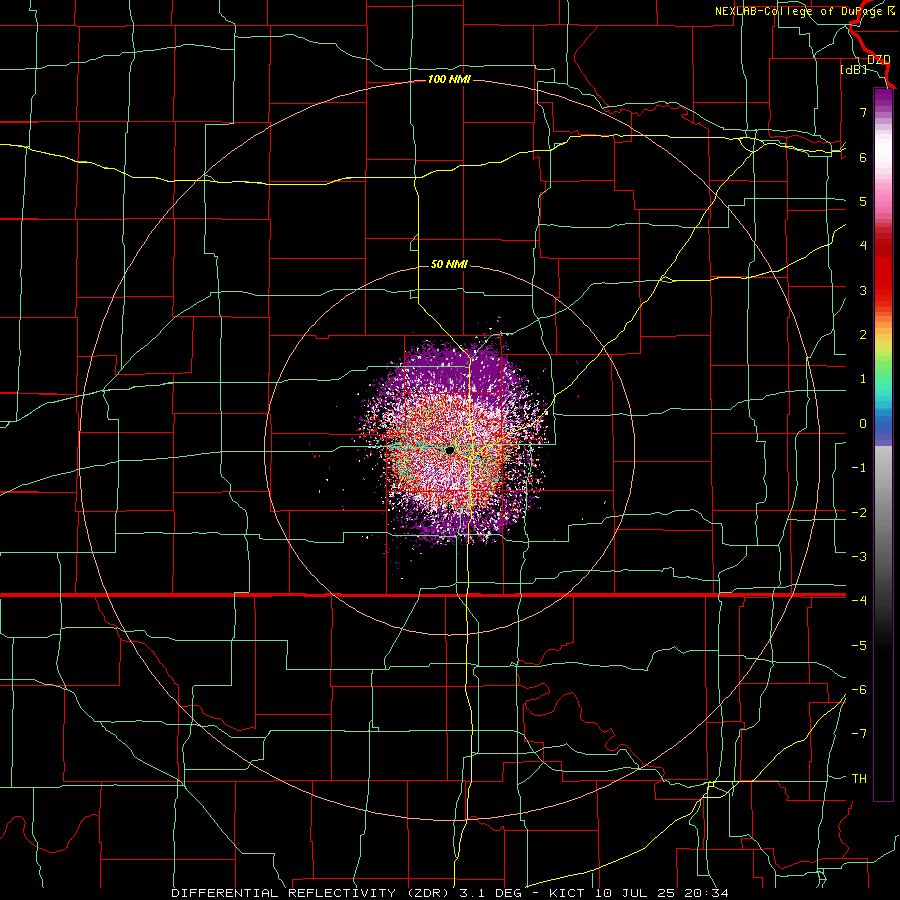
Task: Click the "1" value on the color scale
Action: [x=863, y=379]
